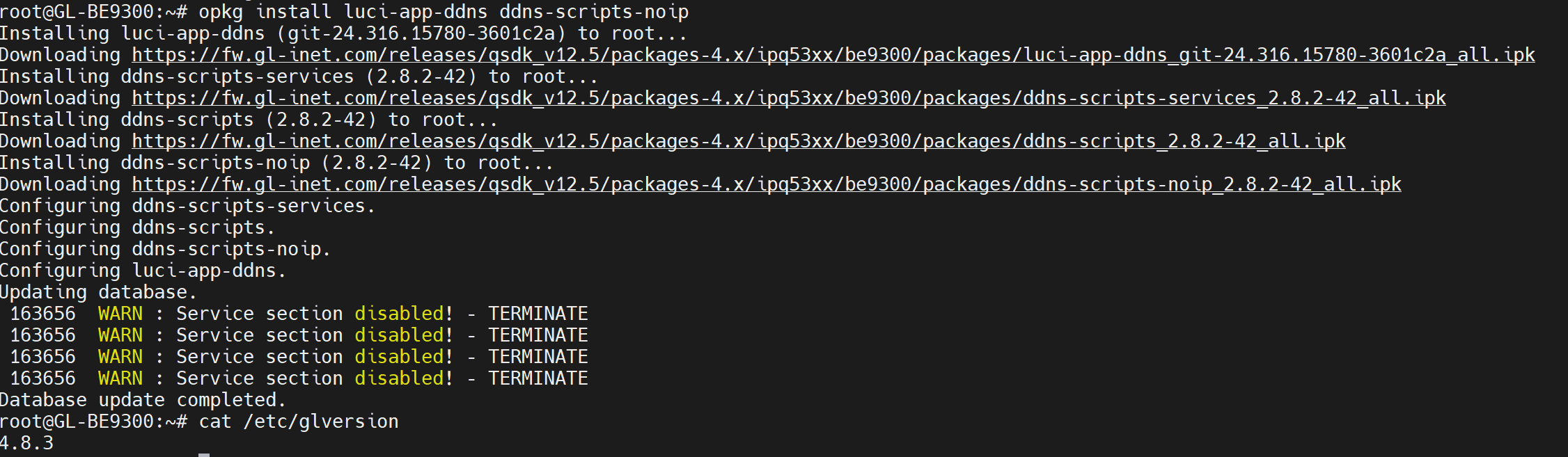Viewport: 1568px width, 457px height.
Task: Click the "Configuring ddns-scripts-noip." line
Action: pyautogui.click(x=165, y=249)
